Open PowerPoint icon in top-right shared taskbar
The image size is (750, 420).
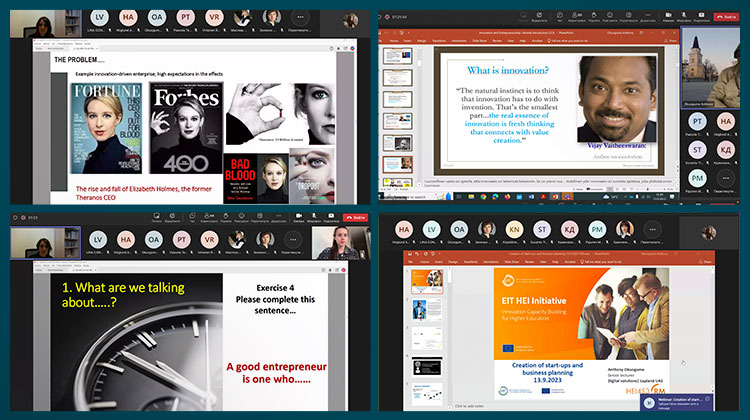pos(555,197)
